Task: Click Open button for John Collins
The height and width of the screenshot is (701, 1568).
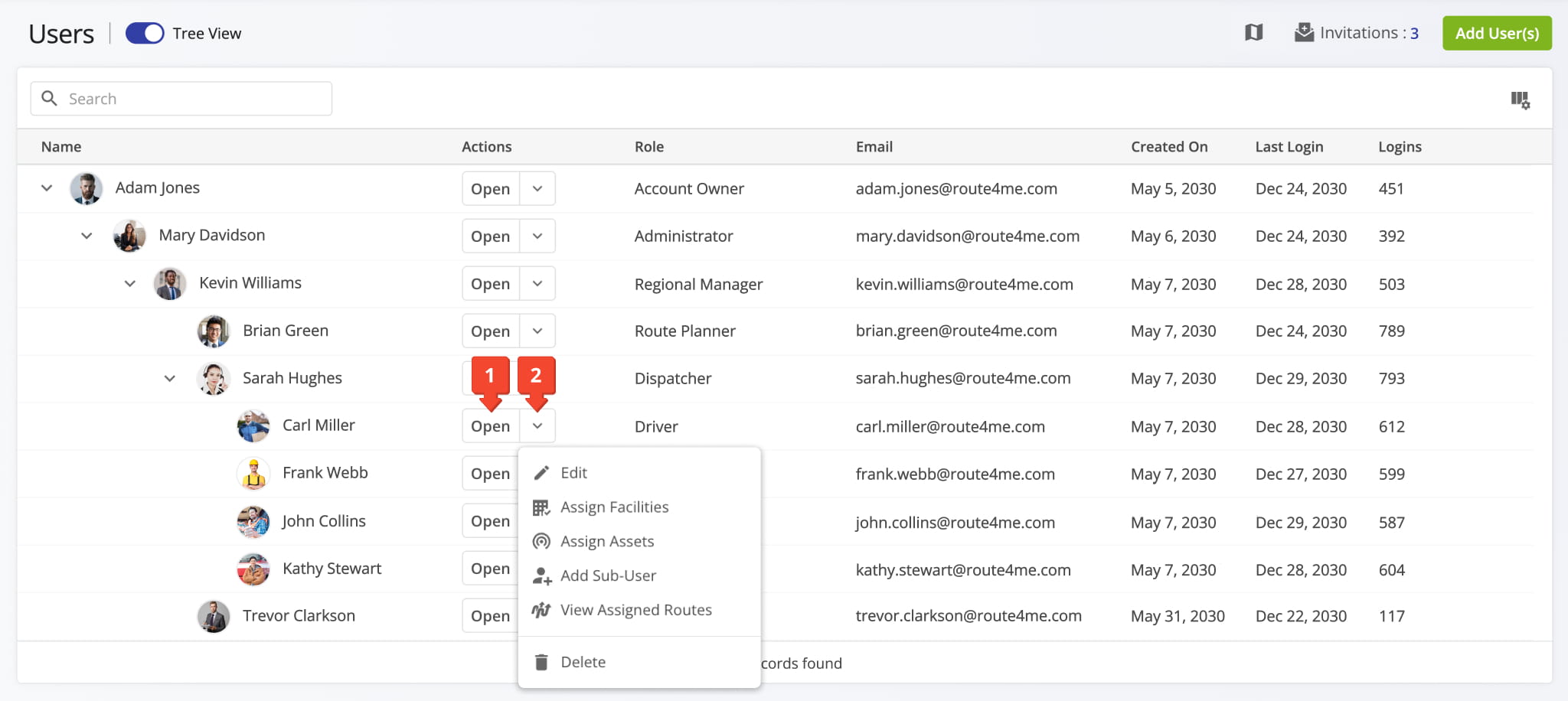Action: [x=491, y=520]
